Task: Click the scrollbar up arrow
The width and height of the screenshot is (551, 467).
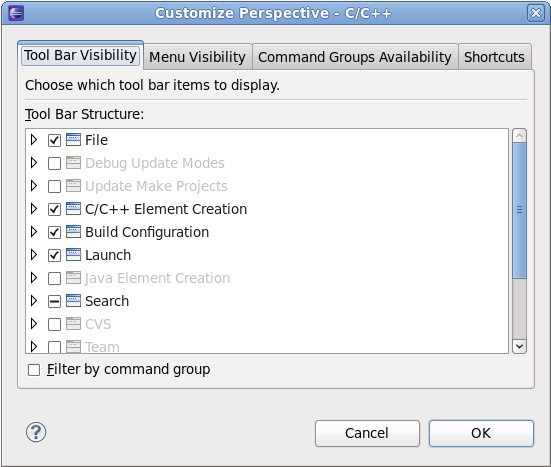Action: 519,135
